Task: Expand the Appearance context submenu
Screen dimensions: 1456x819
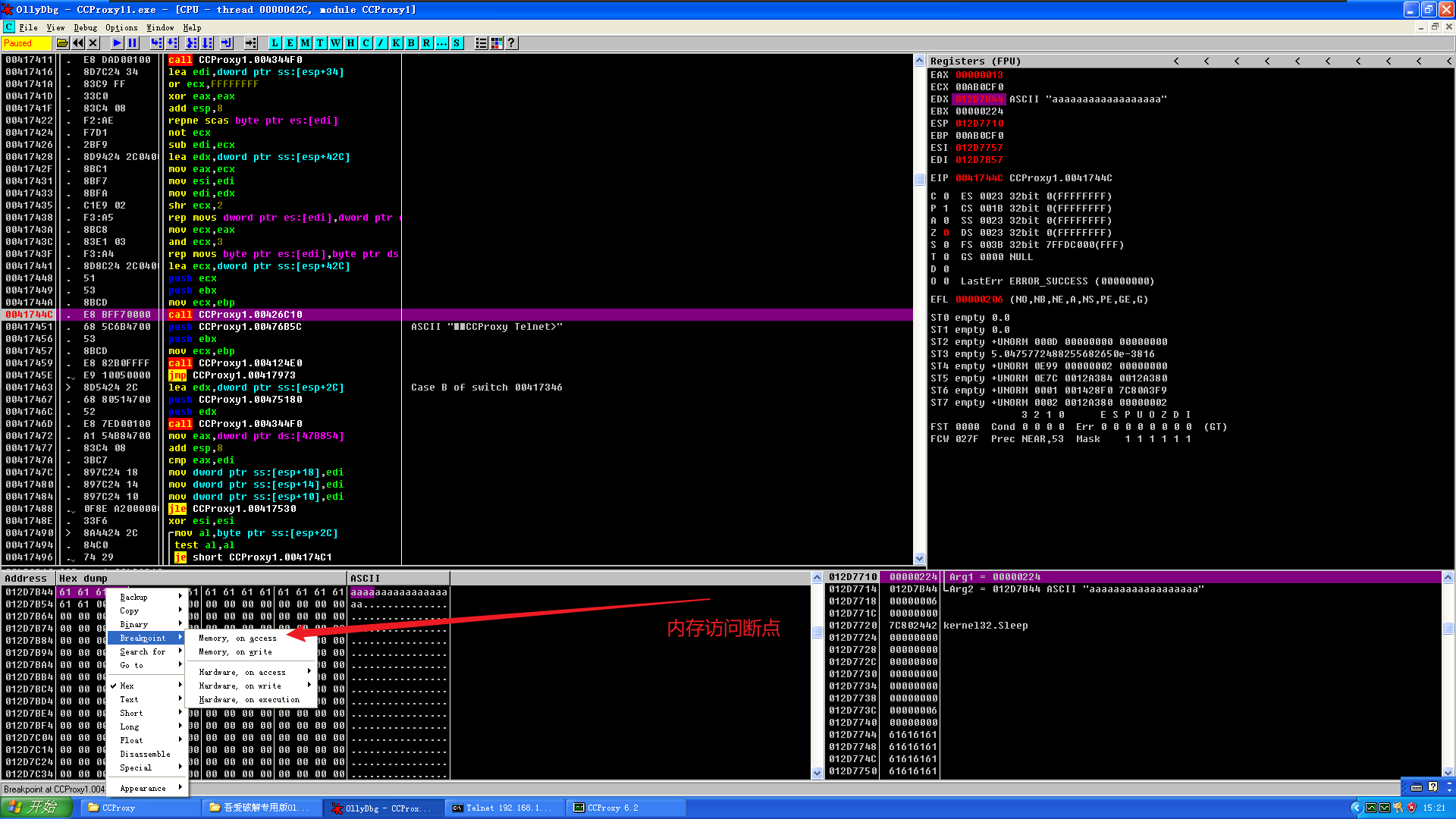Action: tap(146, 789)
